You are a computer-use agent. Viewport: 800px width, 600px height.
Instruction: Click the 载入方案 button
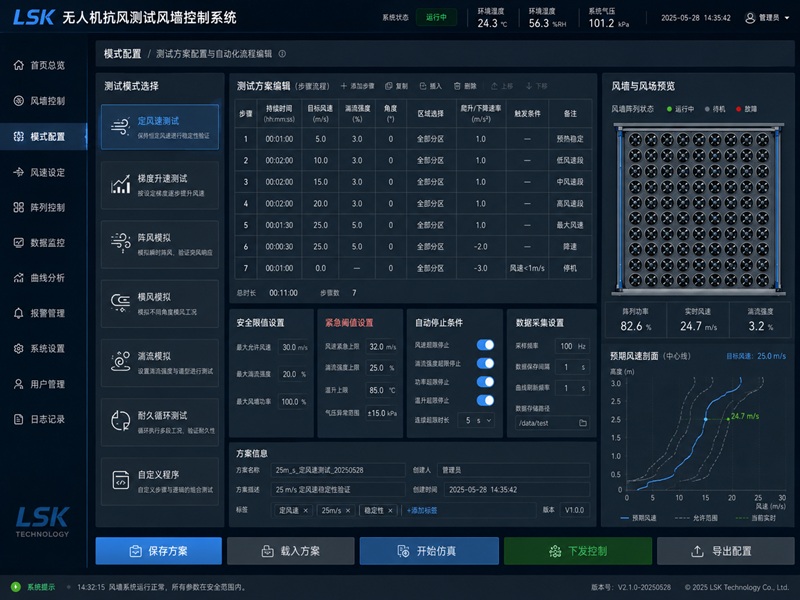[x=291, y=551]
